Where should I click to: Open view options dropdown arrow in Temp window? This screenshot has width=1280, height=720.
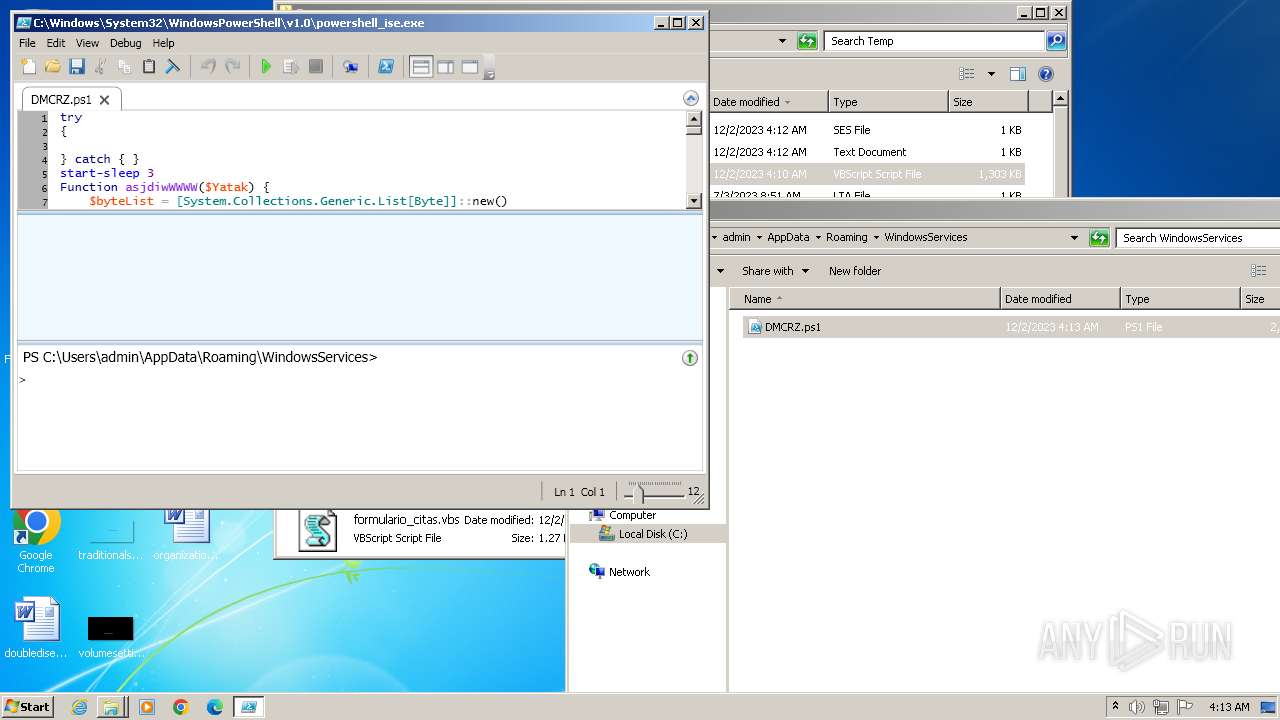[x=991, y=74]
